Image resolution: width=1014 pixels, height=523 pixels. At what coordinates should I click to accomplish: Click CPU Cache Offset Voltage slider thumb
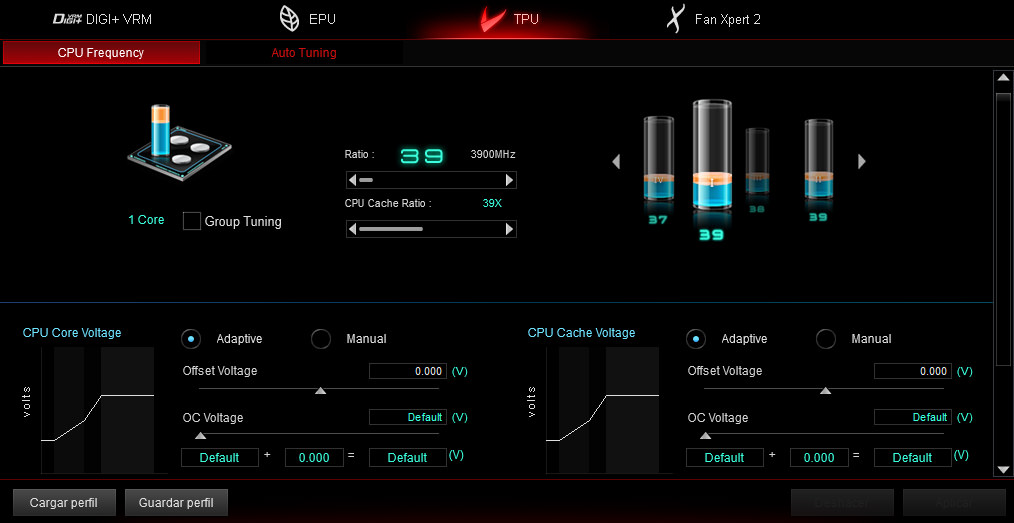(825, 390)
